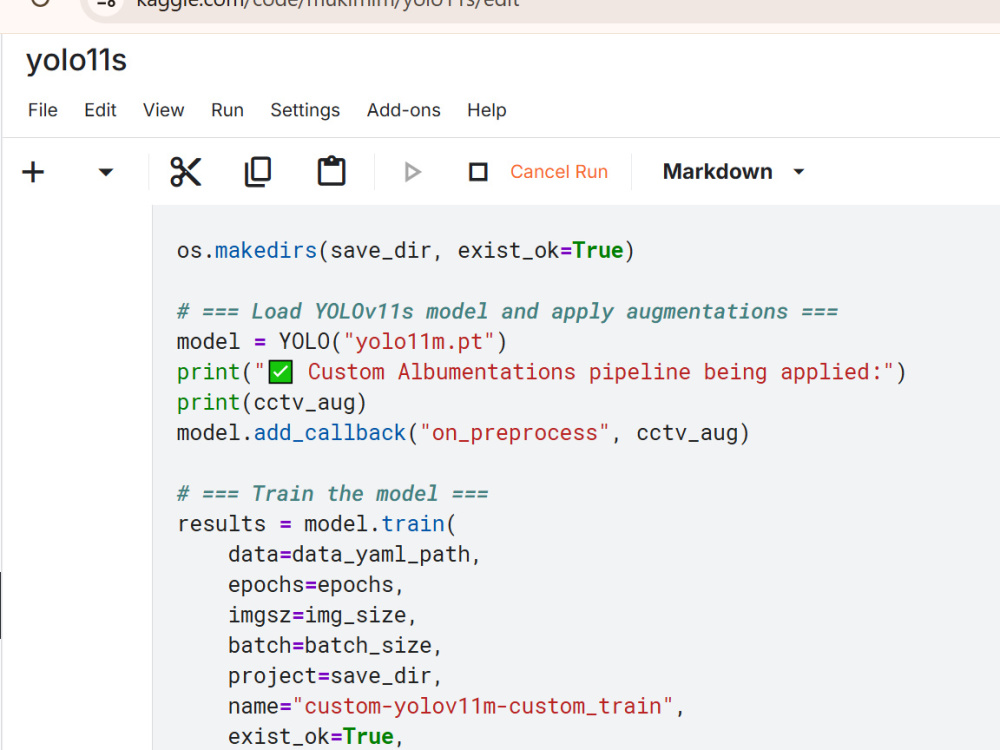Open the Settings menu
Image resolution: width=1000 pixels, height=750 pixels.
click(305, 110)
